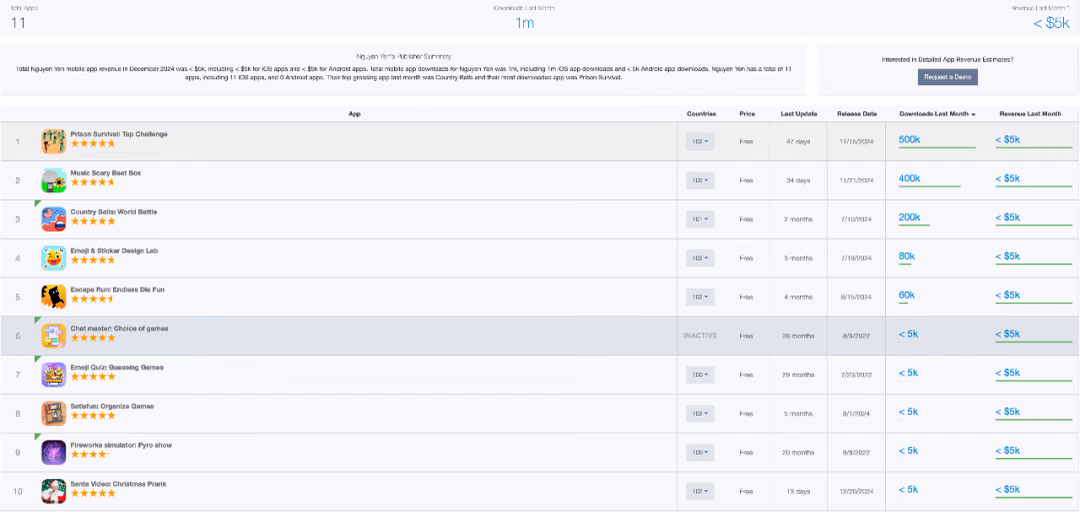1080x512 pixels.
Task: Open the Satisfun: Organize Games app icon
Action: click(54, 413)
